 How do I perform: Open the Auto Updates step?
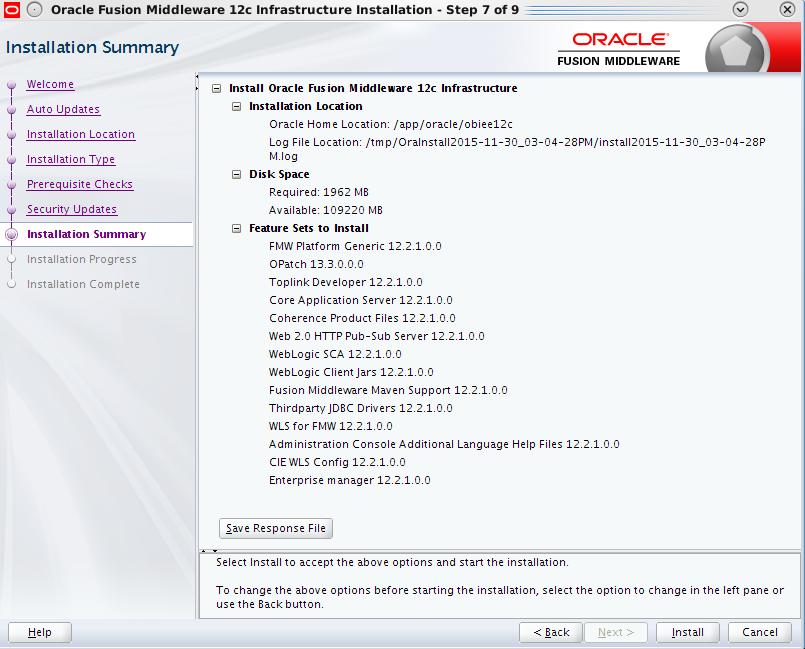[x=63, y=109]
